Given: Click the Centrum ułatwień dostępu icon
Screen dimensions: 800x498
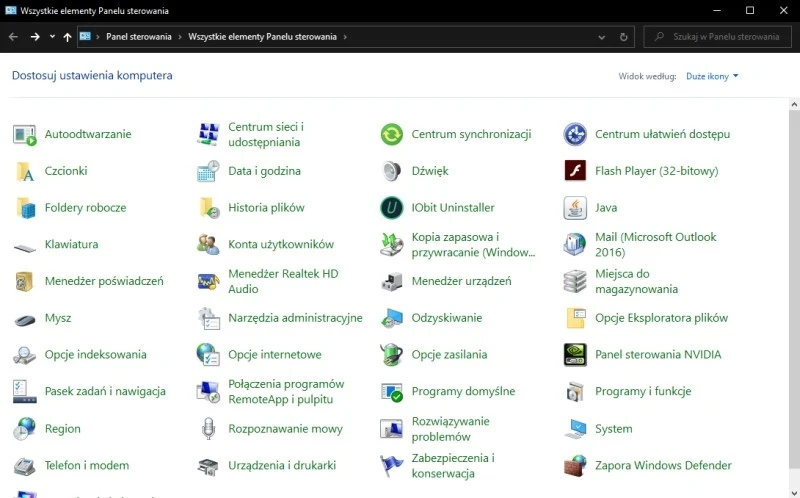Looking at the screenshot, I should pyautogui.click(x=575, y=135).
